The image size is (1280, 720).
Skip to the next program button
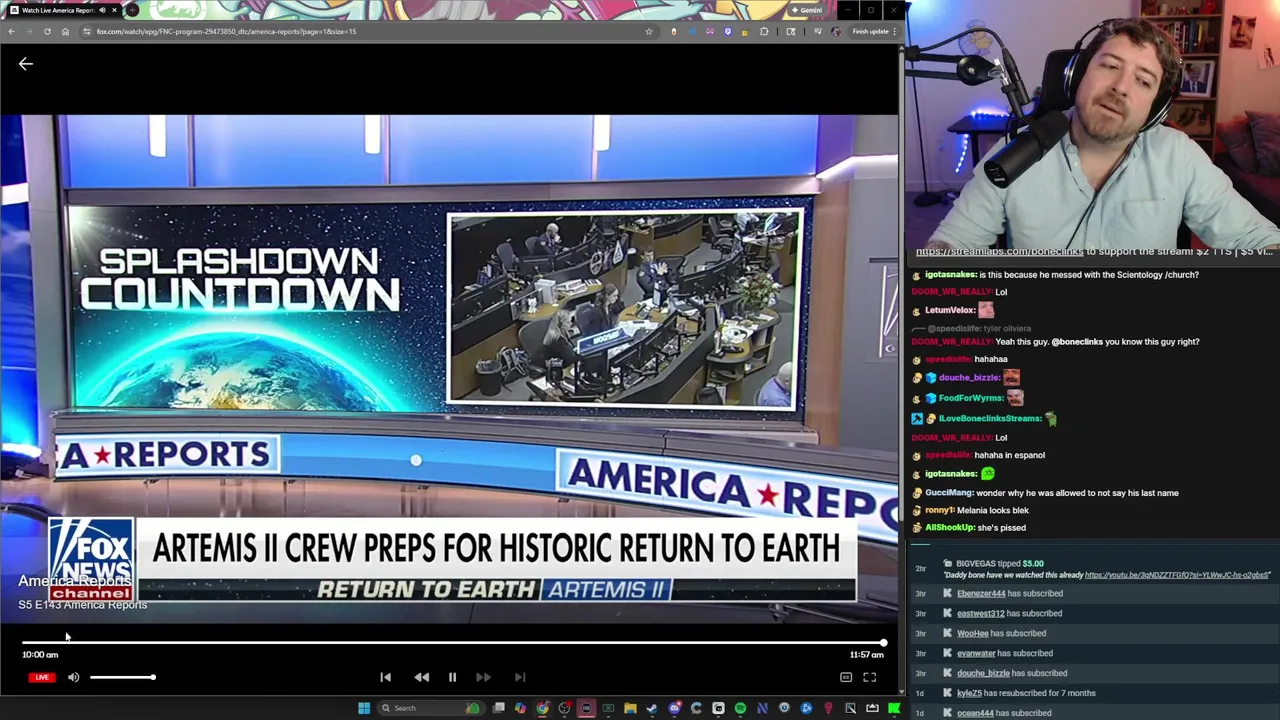(520, 677)
